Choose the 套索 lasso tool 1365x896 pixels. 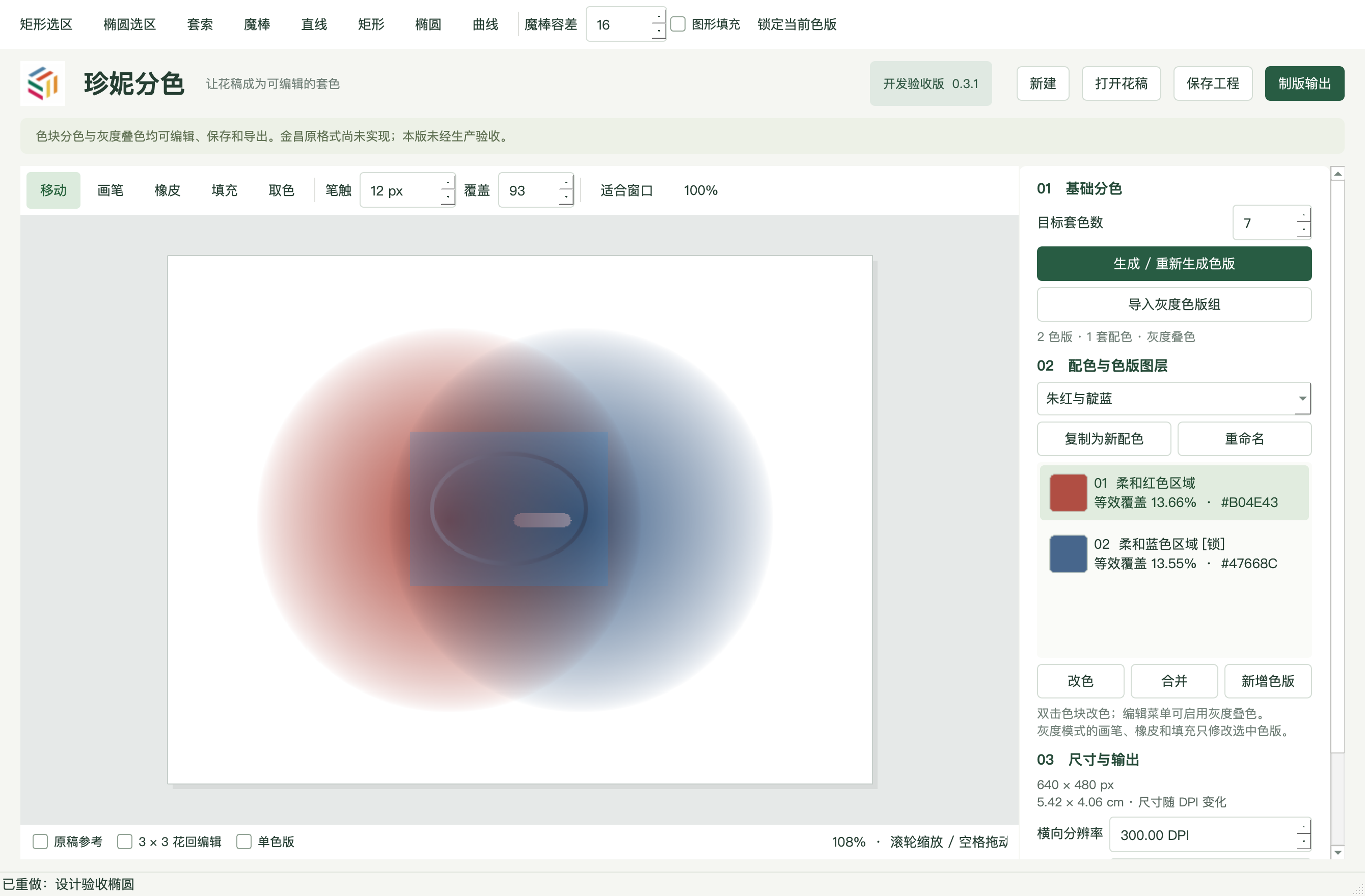pyautogui.click(x=200, y=24)
